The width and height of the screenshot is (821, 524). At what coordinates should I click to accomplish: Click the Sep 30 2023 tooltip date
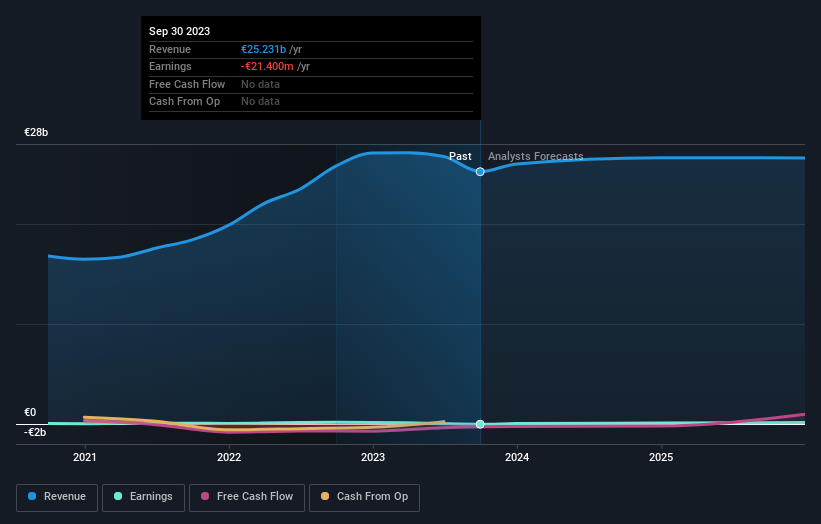(180, 31)
